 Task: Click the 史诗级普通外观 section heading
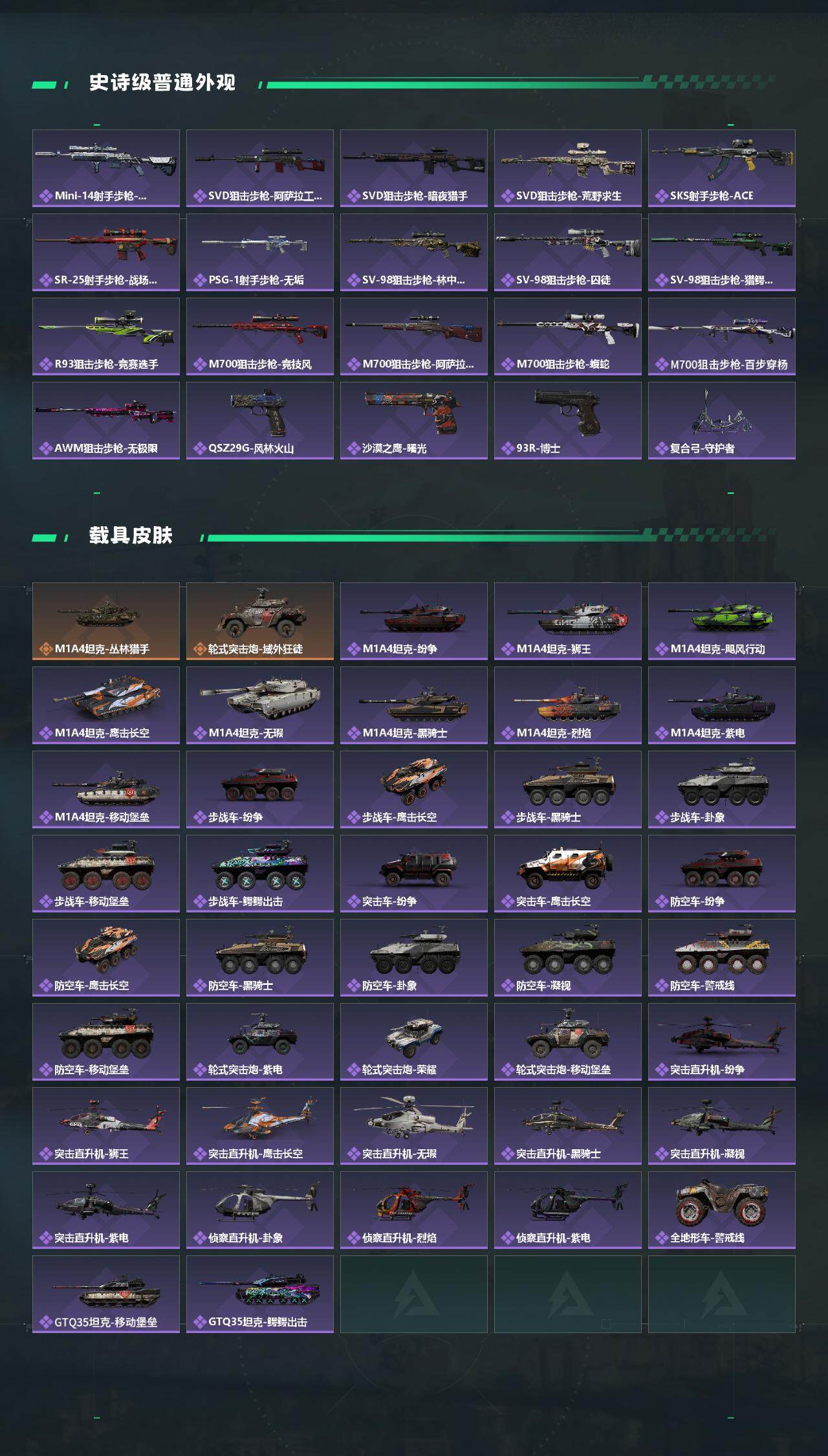pos(162,83)
